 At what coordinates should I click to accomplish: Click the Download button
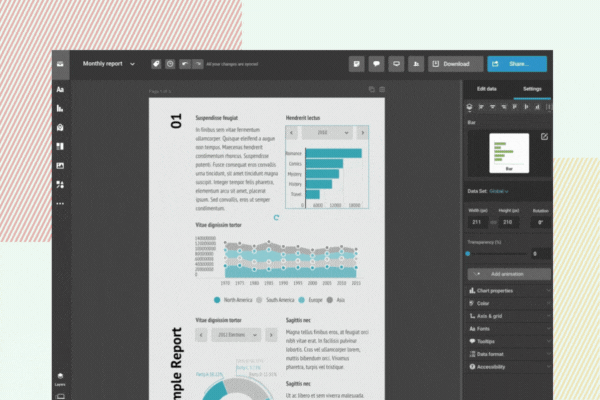coord(455,64)
